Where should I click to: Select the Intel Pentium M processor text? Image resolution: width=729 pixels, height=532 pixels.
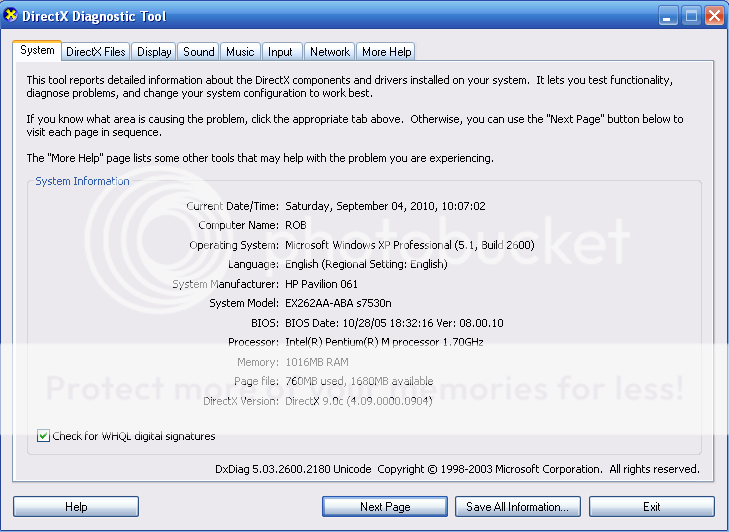click(384, 342)
